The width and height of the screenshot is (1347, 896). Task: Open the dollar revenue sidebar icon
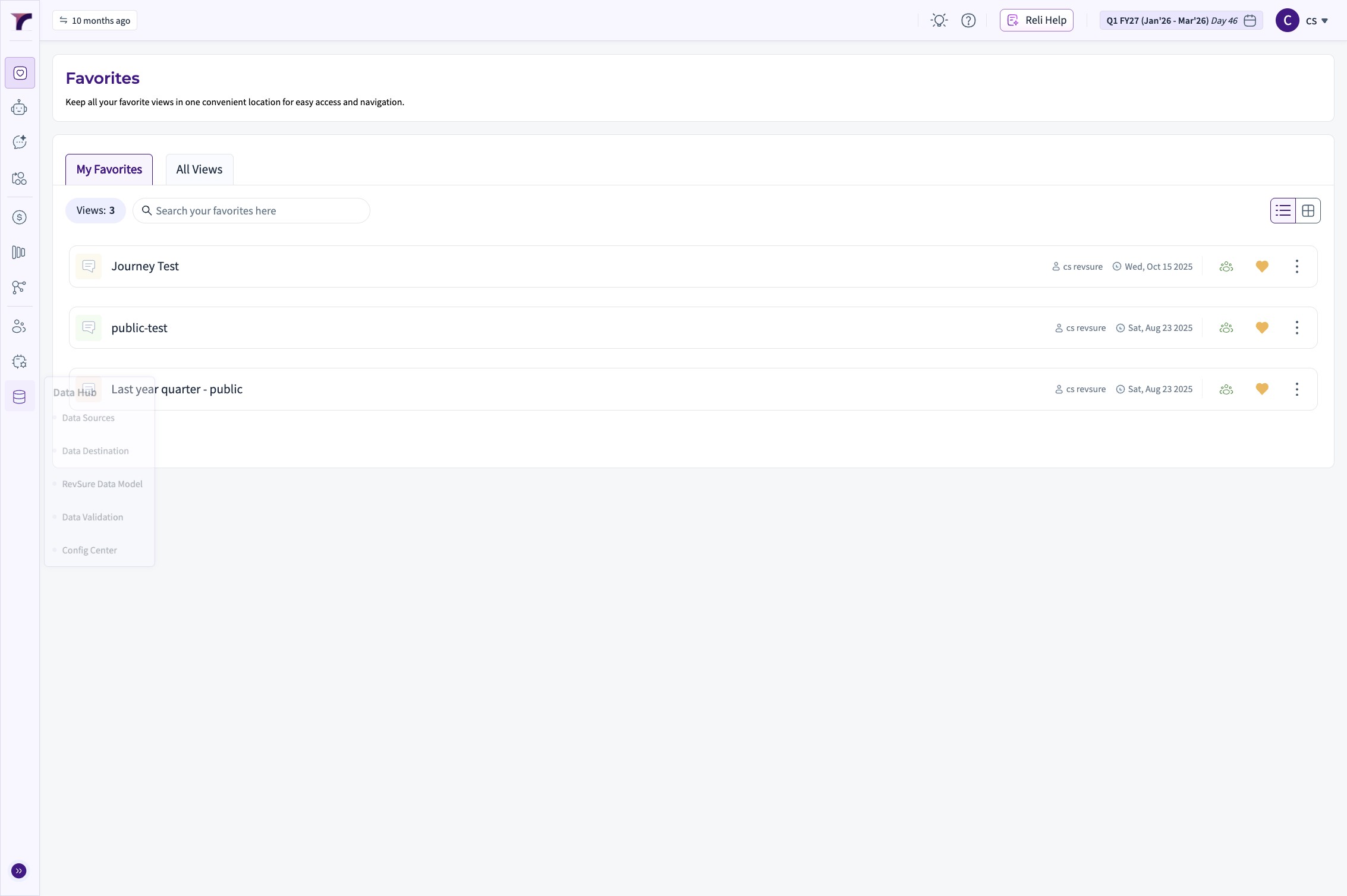[20, 217]
